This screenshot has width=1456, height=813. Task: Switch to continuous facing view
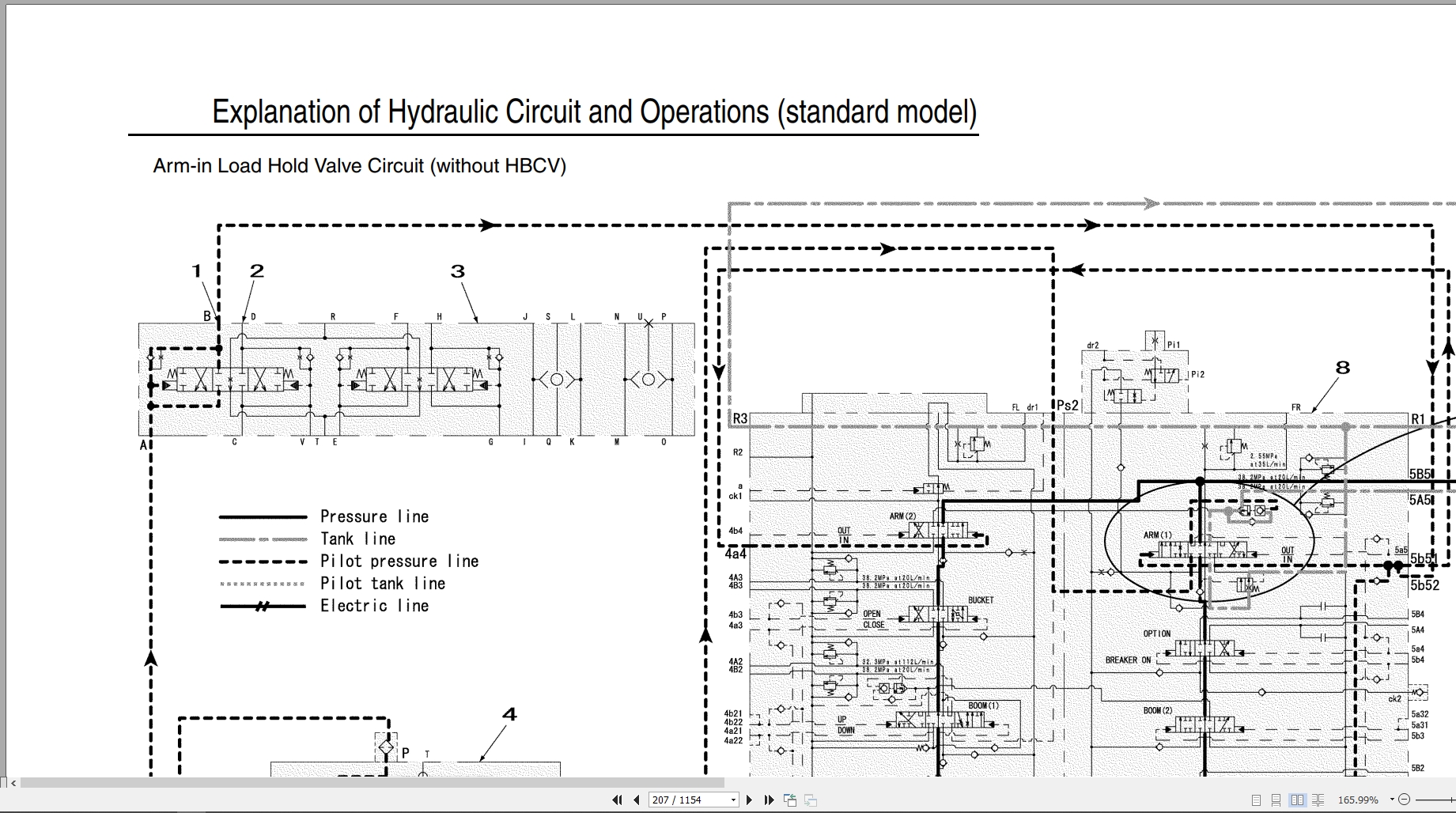click(x=1318, y=800)
